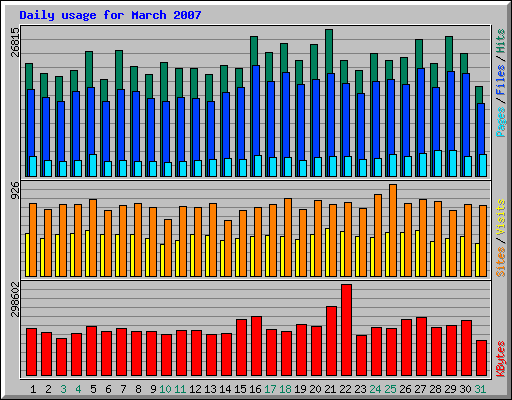This screenshot has height=400, width=512.
Task: Select day label 14 on the x-axis
Action: pos(225,389)
